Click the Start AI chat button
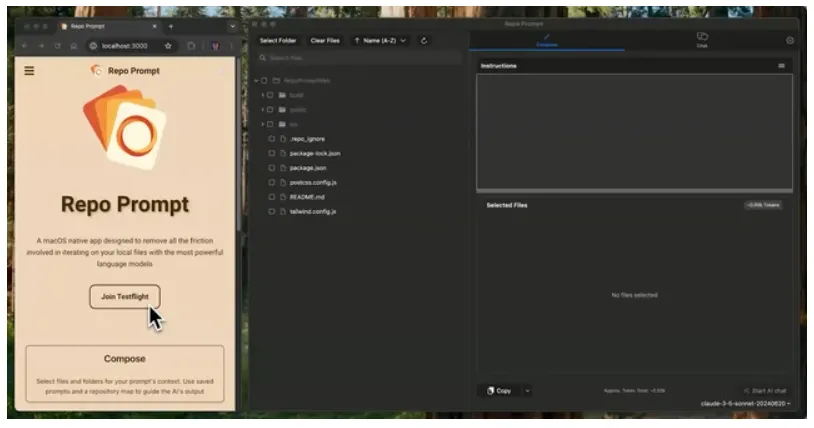 [x=765, y=391]
